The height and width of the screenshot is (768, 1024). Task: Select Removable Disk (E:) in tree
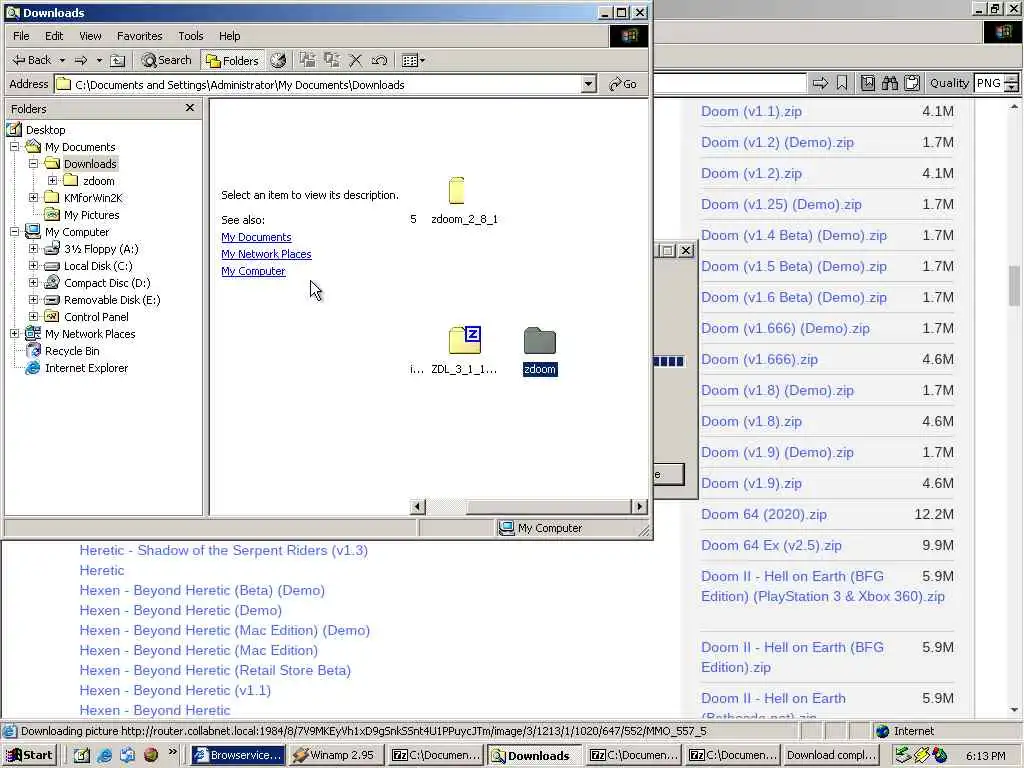click(x=112, y=300)
